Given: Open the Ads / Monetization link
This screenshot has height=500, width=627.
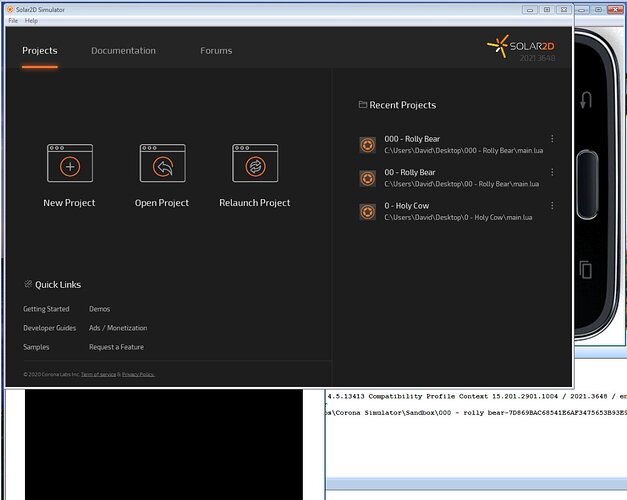Looking at the screenshot, I should click(x=118, y=328).
